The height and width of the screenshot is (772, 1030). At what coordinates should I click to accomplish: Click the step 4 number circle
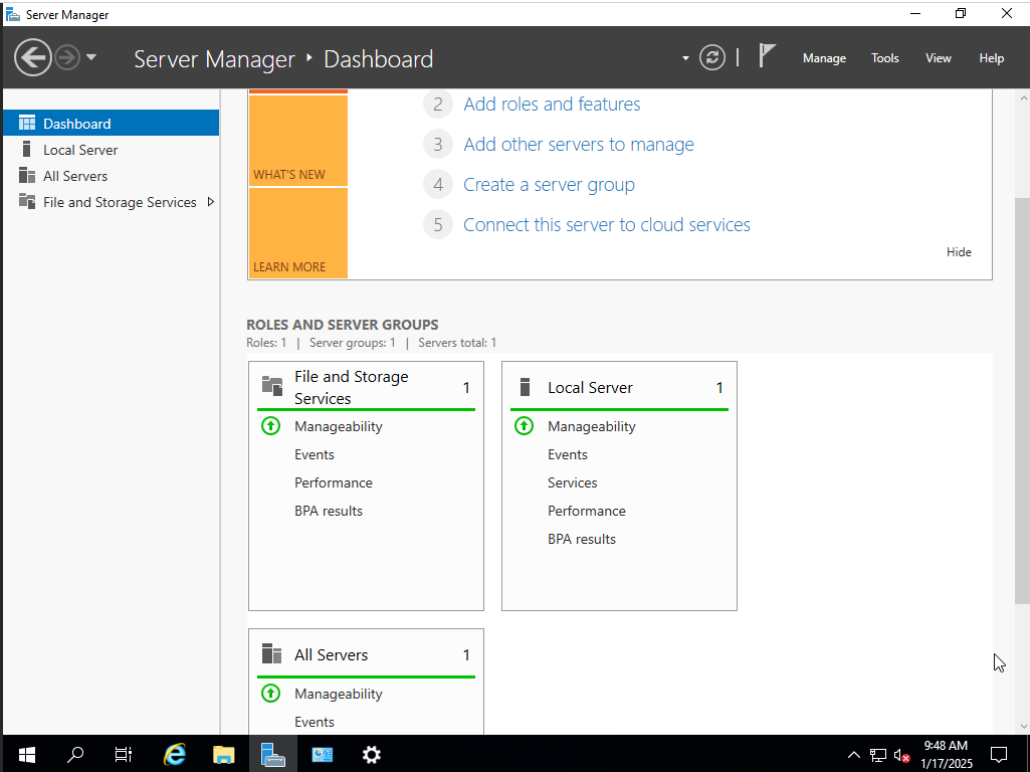[437, 185]
